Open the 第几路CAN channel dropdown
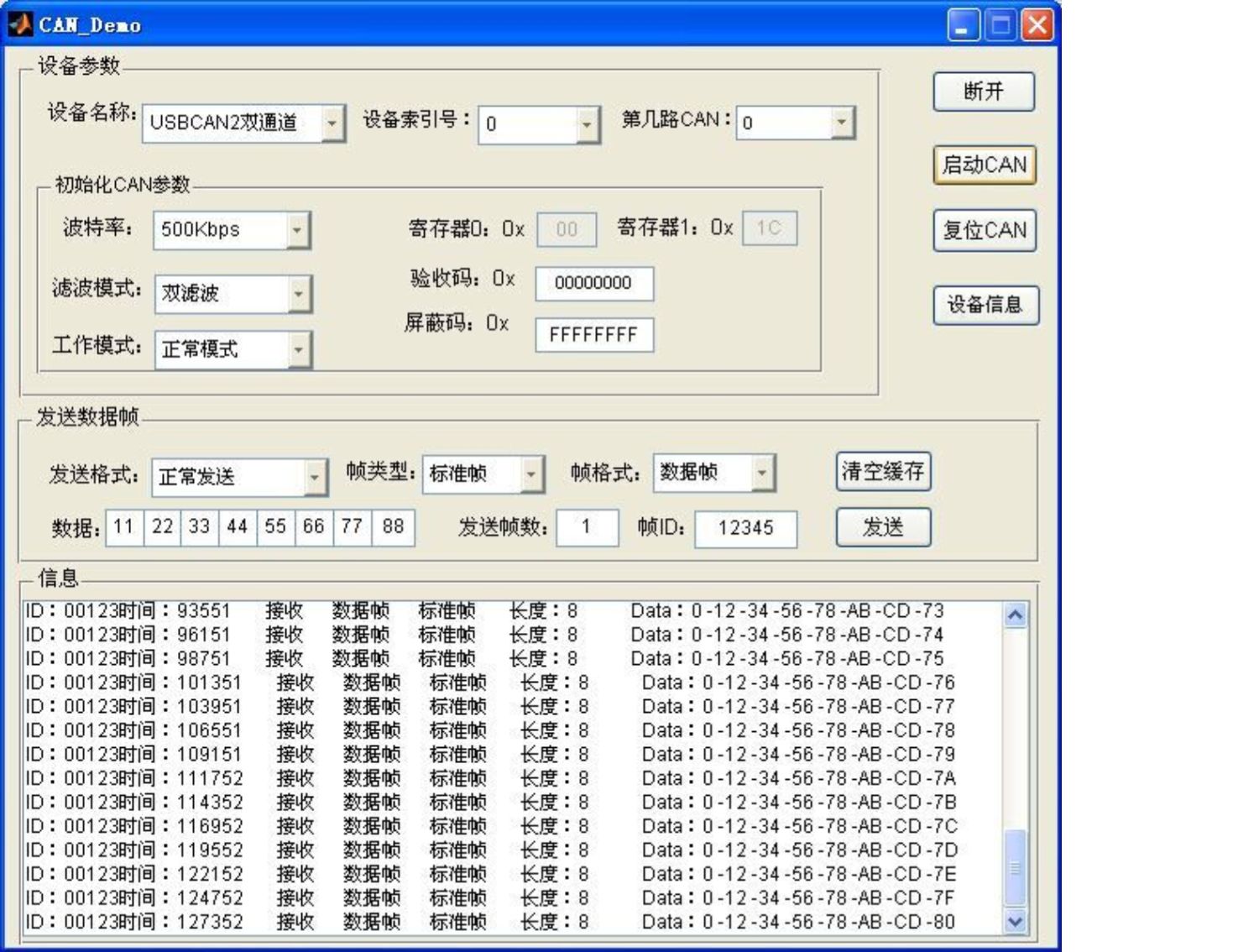 coord(796,123)
